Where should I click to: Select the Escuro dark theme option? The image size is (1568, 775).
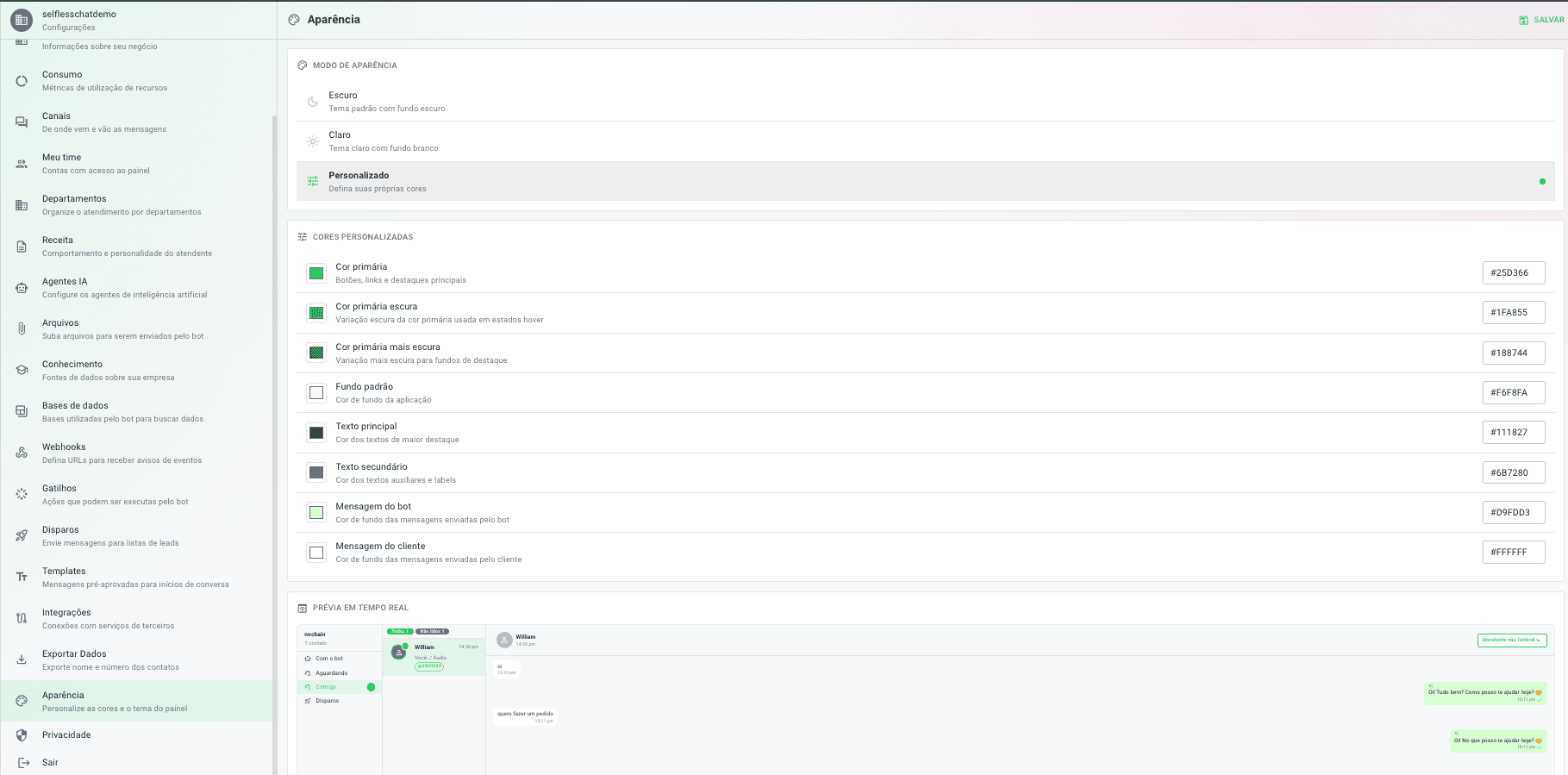point(925,102)
